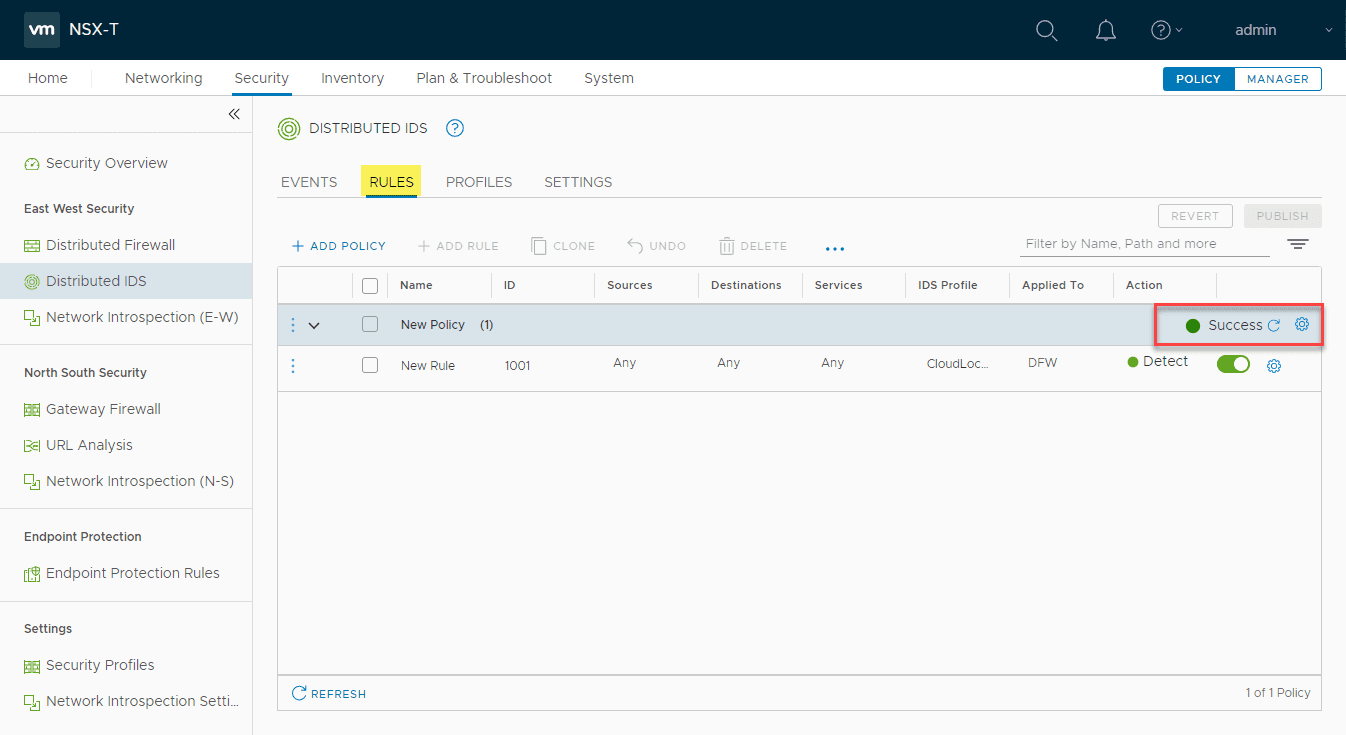Open the policy settings gear on New Policy row
1346x735 pixels.
click(x=1301, y=324)
